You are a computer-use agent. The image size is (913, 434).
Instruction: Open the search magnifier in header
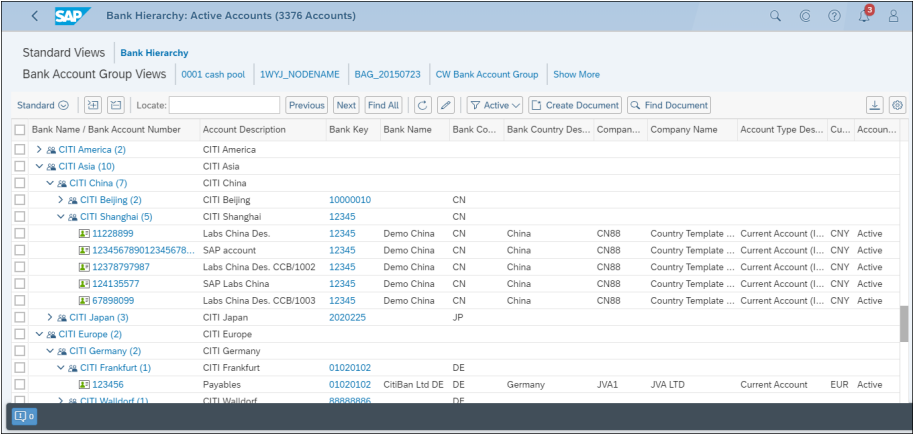pyautogui.click(x=775, y=16)
